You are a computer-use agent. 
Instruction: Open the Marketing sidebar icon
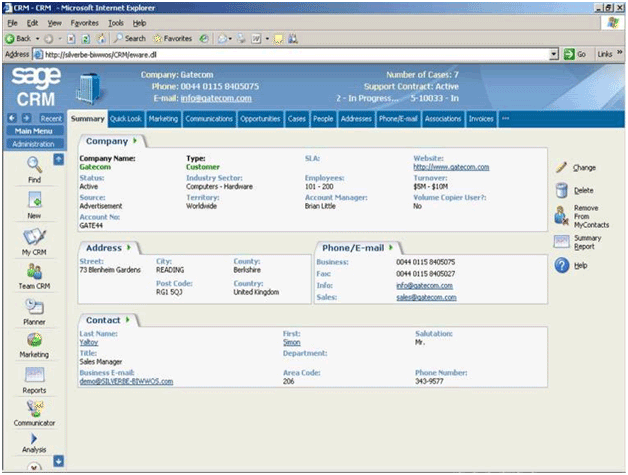tap(34, 340)
